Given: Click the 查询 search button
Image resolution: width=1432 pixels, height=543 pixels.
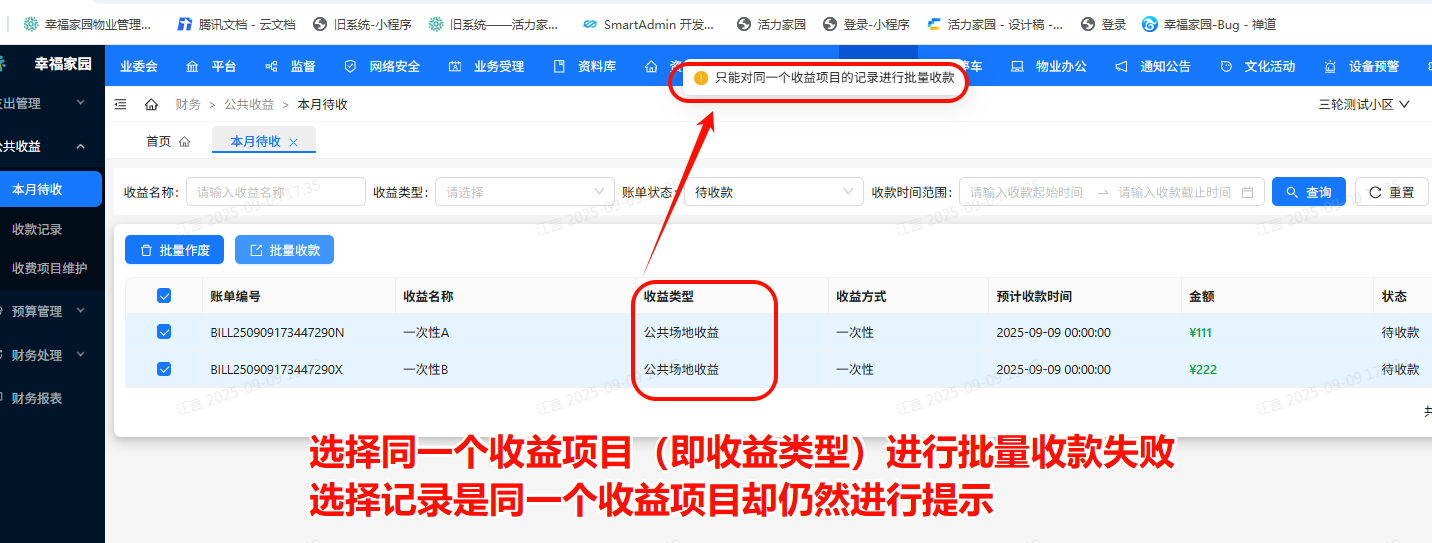Looking at the screenshot, I should tap(1308, 192).
